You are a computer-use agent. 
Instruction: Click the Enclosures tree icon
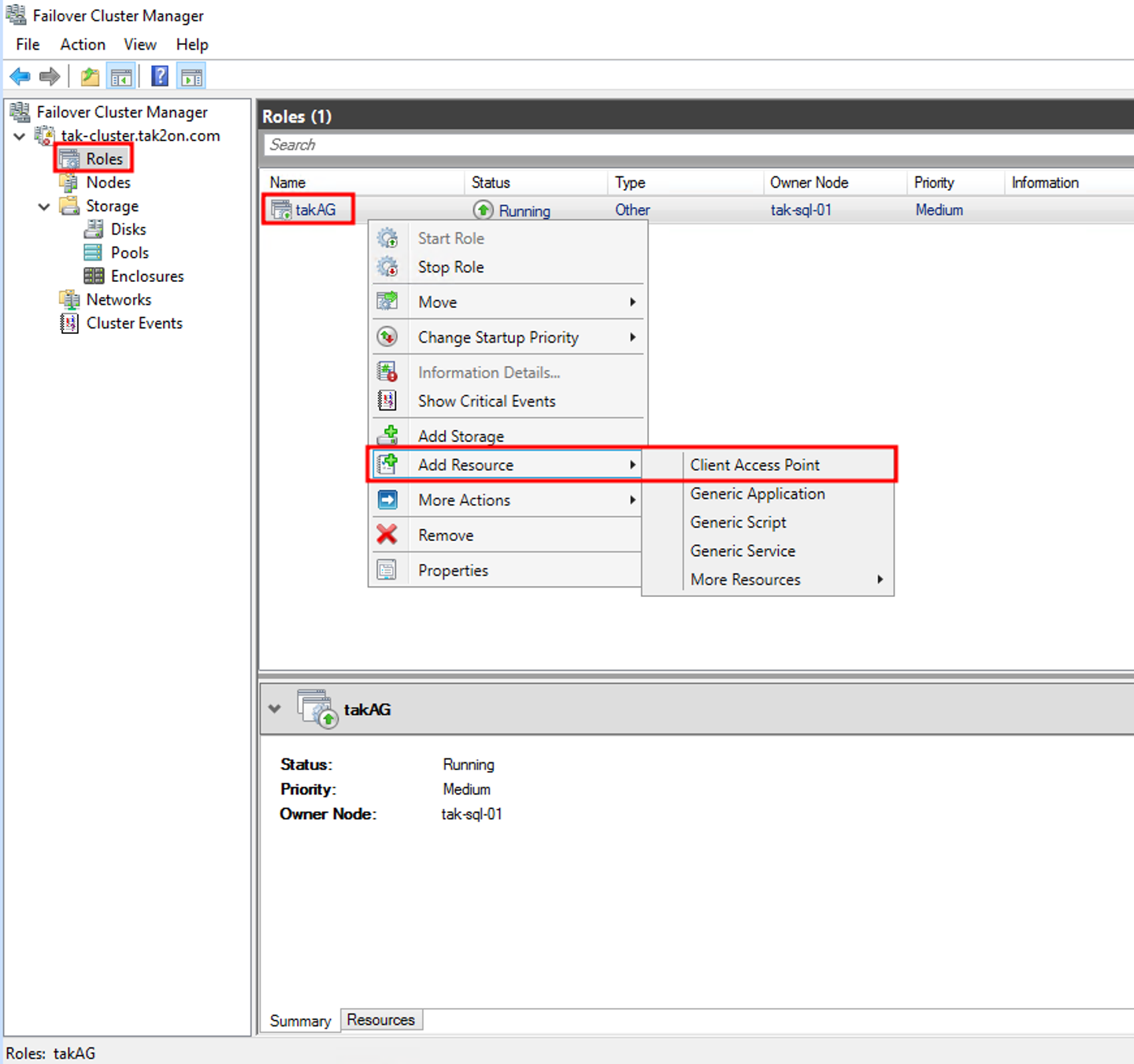click(94, 276)
